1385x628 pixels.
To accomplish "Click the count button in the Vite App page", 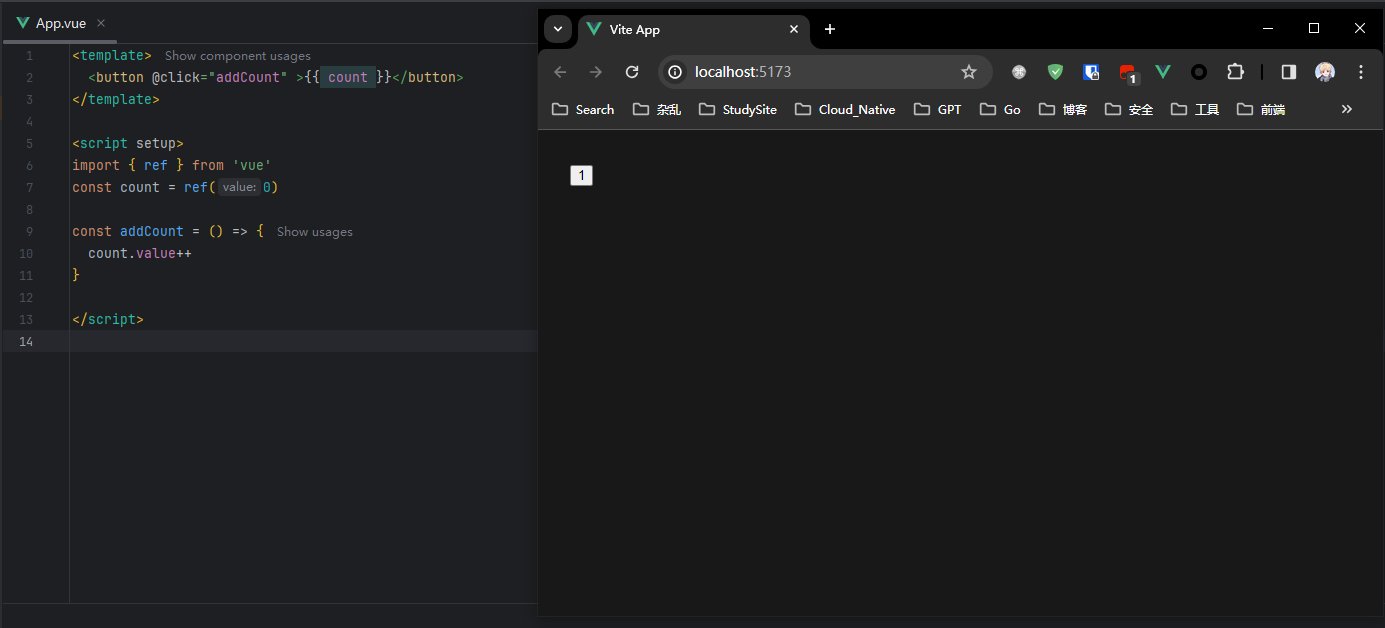I will coord(581,176).
